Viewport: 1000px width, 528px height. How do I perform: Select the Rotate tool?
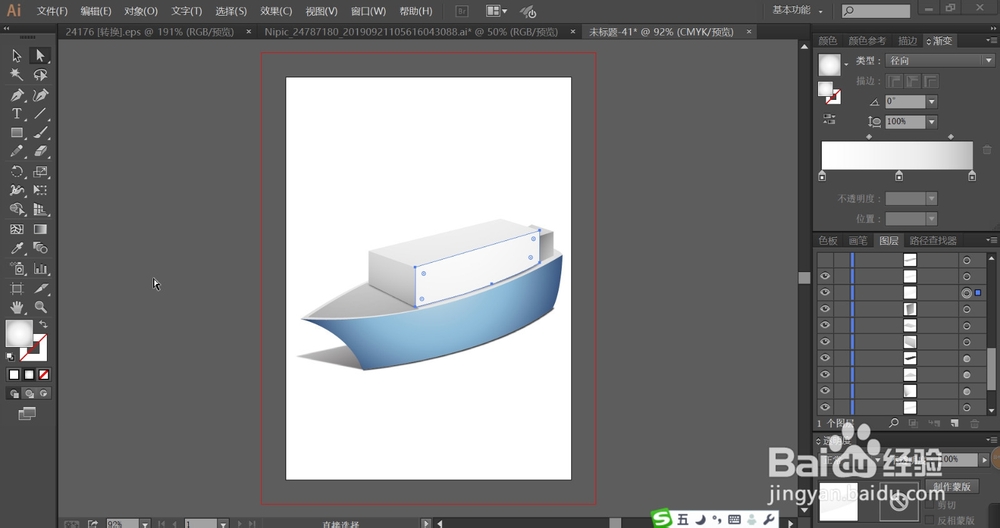tap(17, 172)
